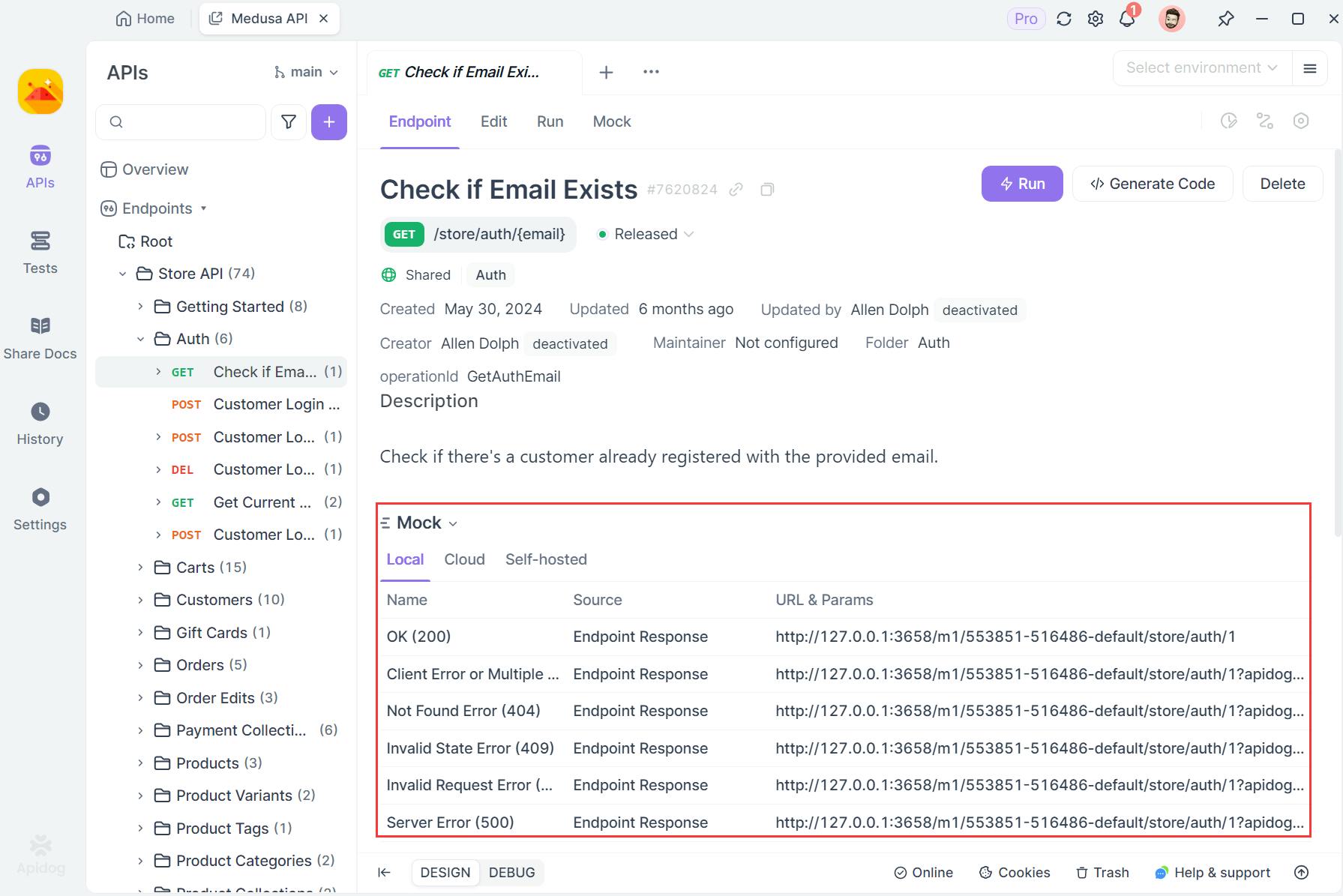
Task: Expand the Carts folder
Action: (x=140, y=568)
